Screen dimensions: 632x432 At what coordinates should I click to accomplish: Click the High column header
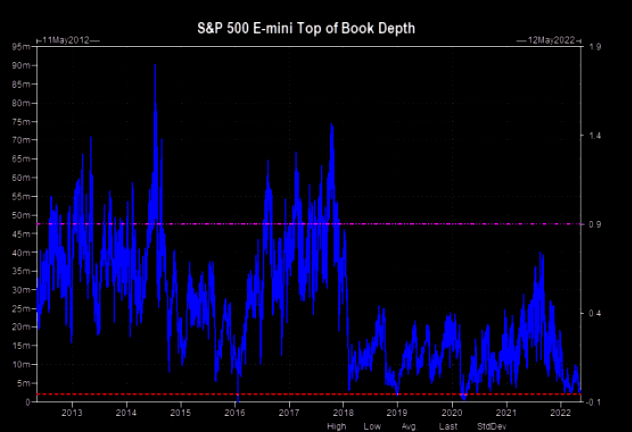pos(337,426)
